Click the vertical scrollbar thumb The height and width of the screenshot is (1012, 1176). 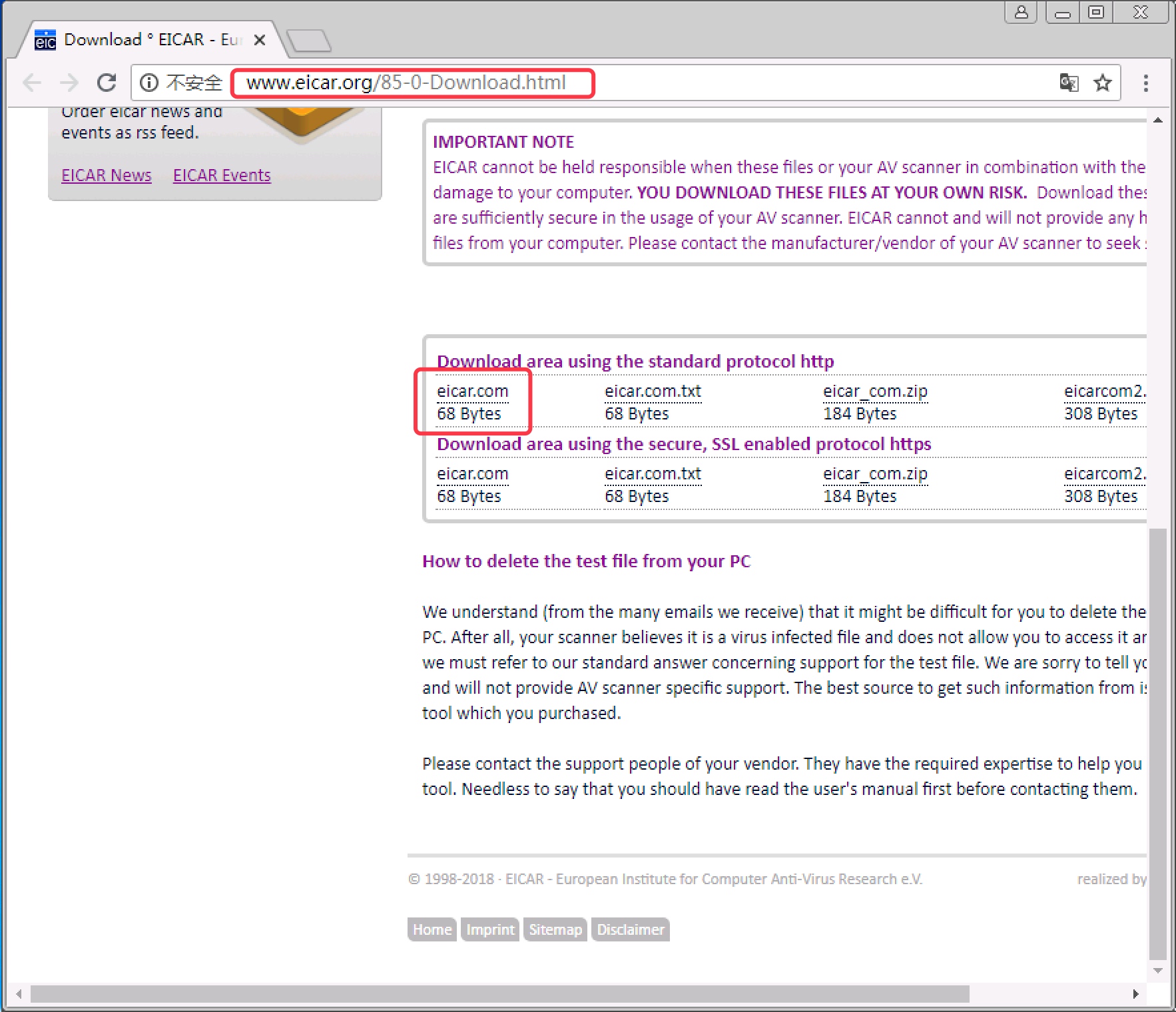click(1158, 744)
